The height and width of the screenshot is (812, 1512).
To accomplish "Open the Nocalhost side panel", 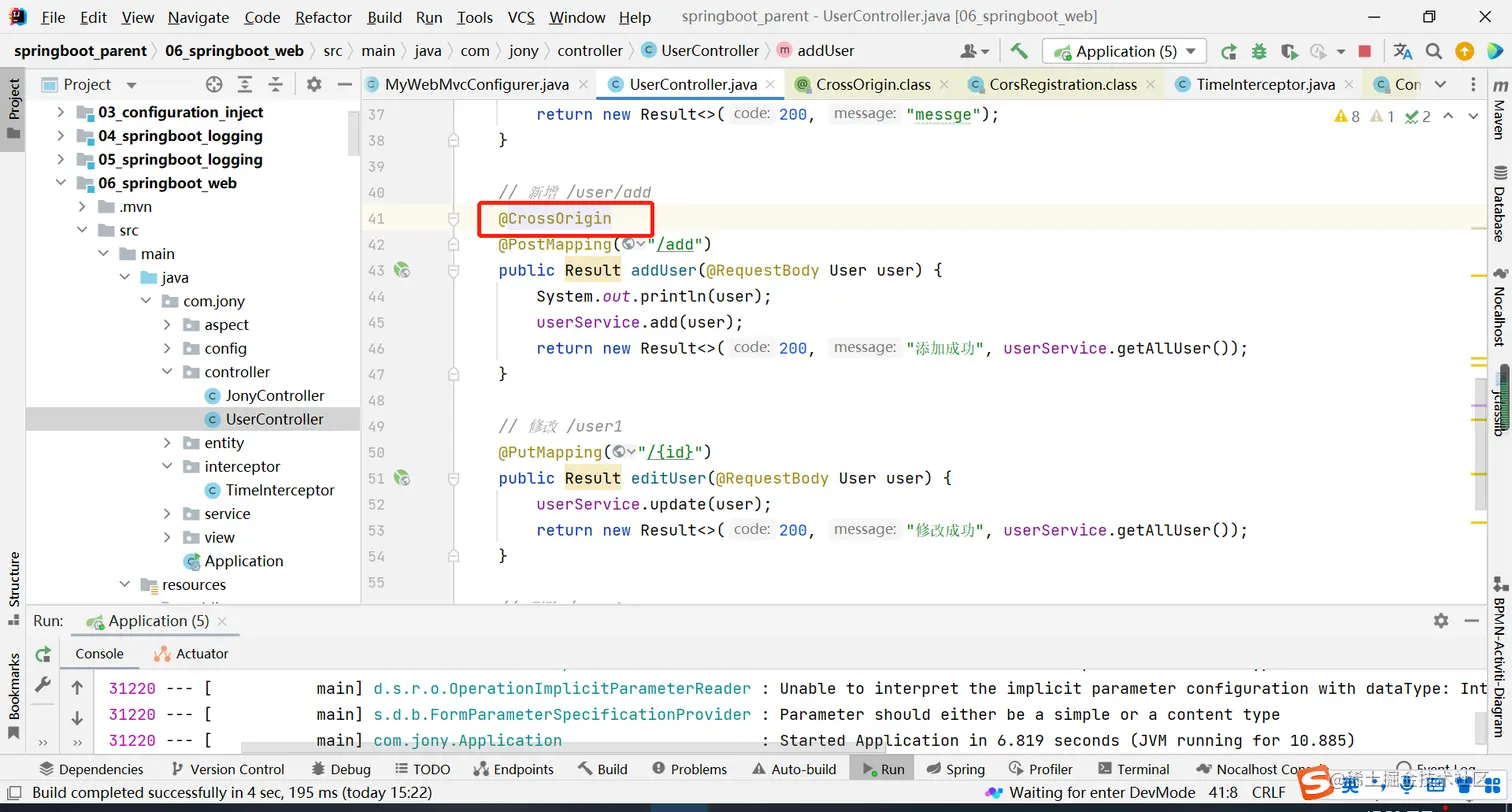I will click(1499, 308).
